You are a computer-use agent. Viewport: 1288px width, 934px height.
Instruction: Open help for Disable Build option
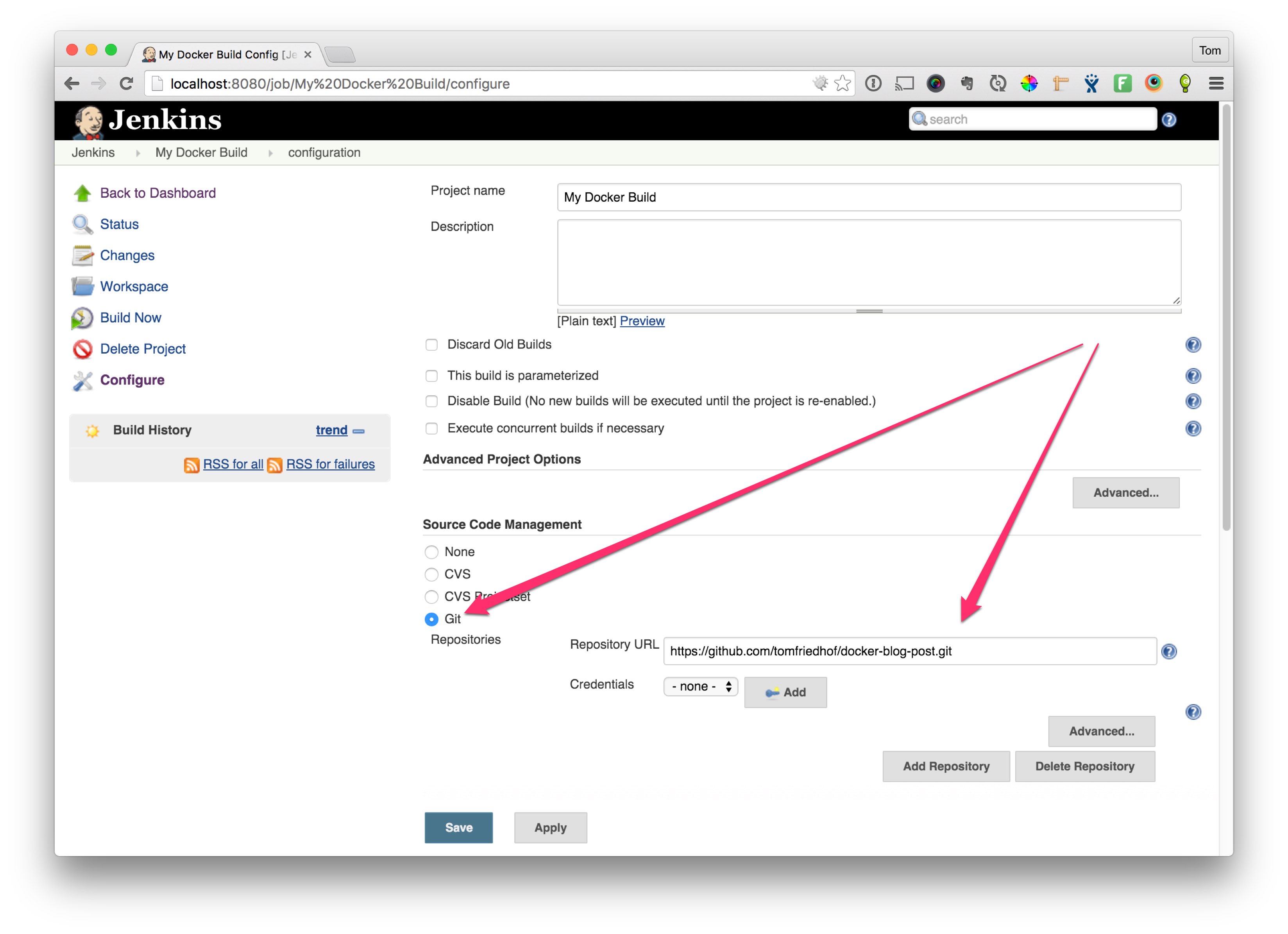click(1193, 401)
